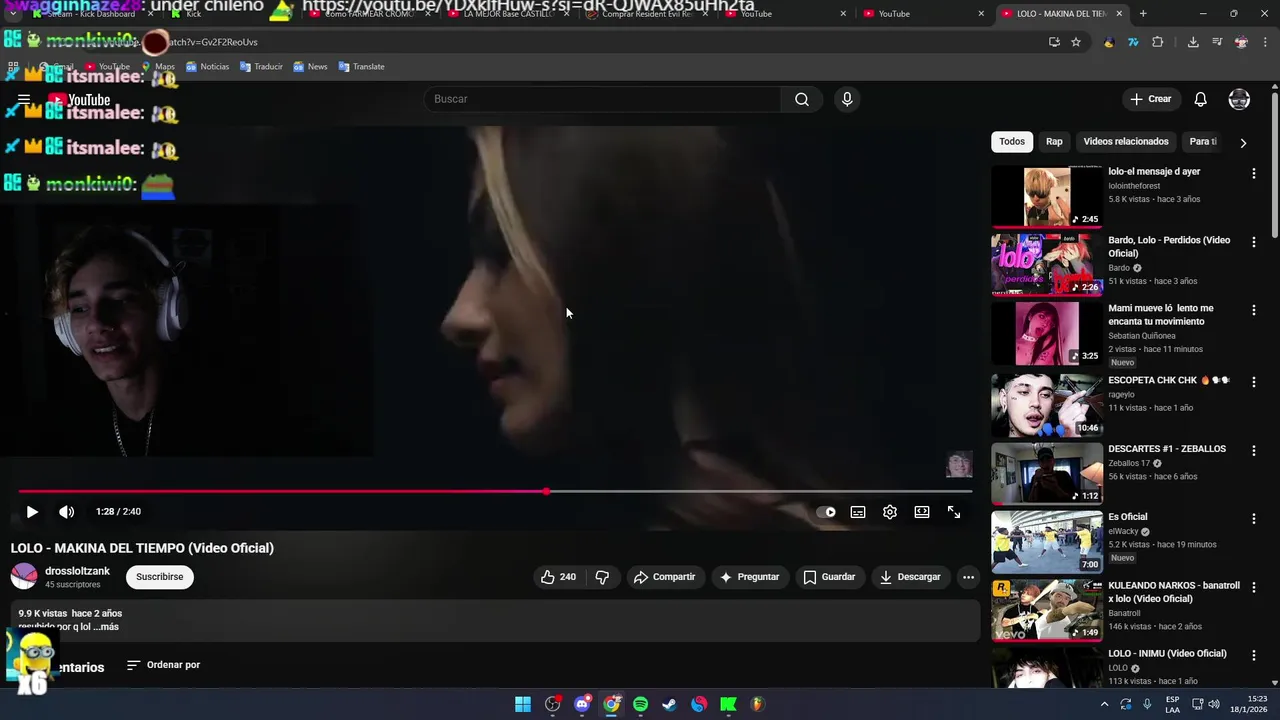
Task: Open Spotify from the taskbar
Action: point(641,704)
